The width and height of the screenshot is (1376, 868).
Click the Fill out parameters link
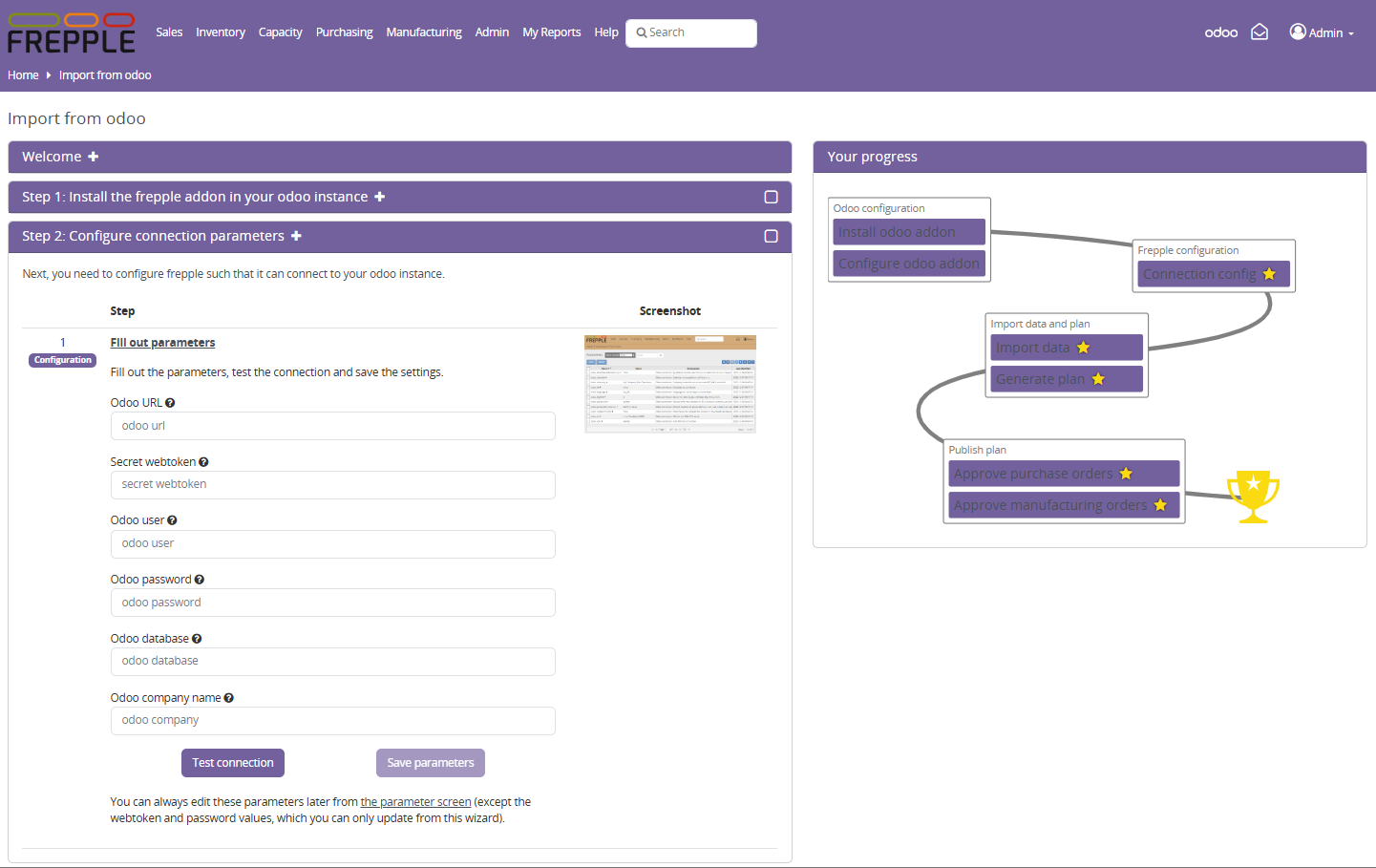pos(162,343)
